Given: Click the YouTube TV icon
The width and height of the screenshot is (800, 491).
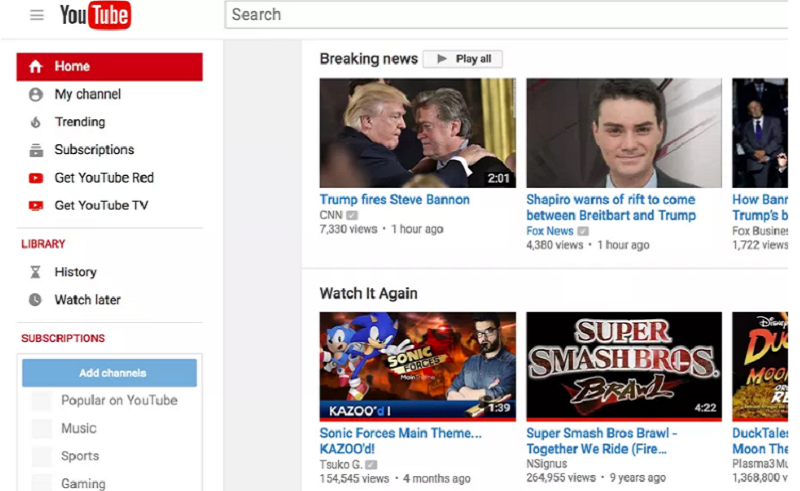Looking at the screenshot, I should coord(36,206).
